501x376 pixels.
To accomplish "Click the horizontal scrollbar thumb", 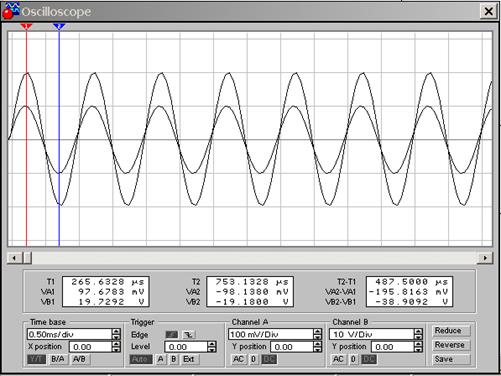I will tap(27, 258).
